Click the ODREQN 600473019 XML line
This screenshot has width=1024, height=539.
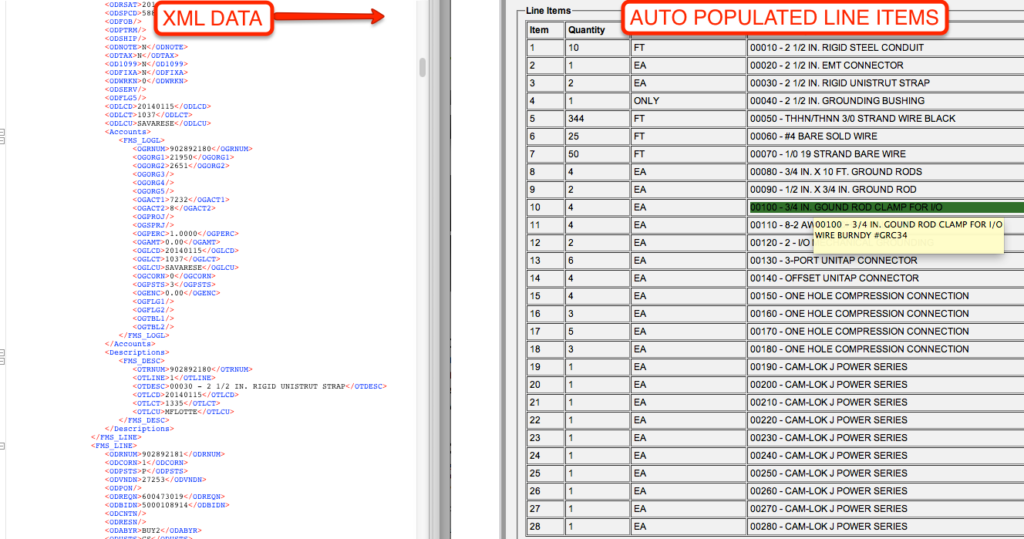165,497
